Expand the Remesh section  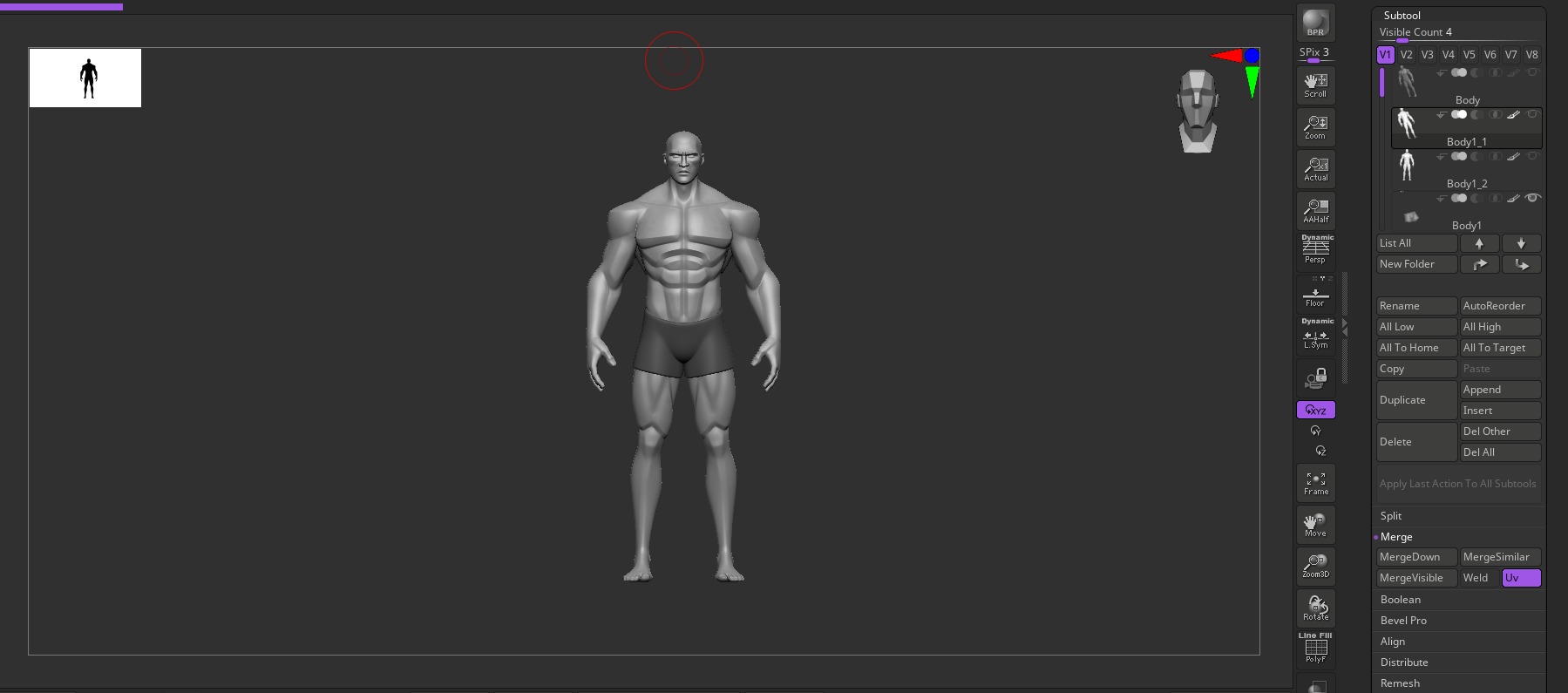(1400, 683)
